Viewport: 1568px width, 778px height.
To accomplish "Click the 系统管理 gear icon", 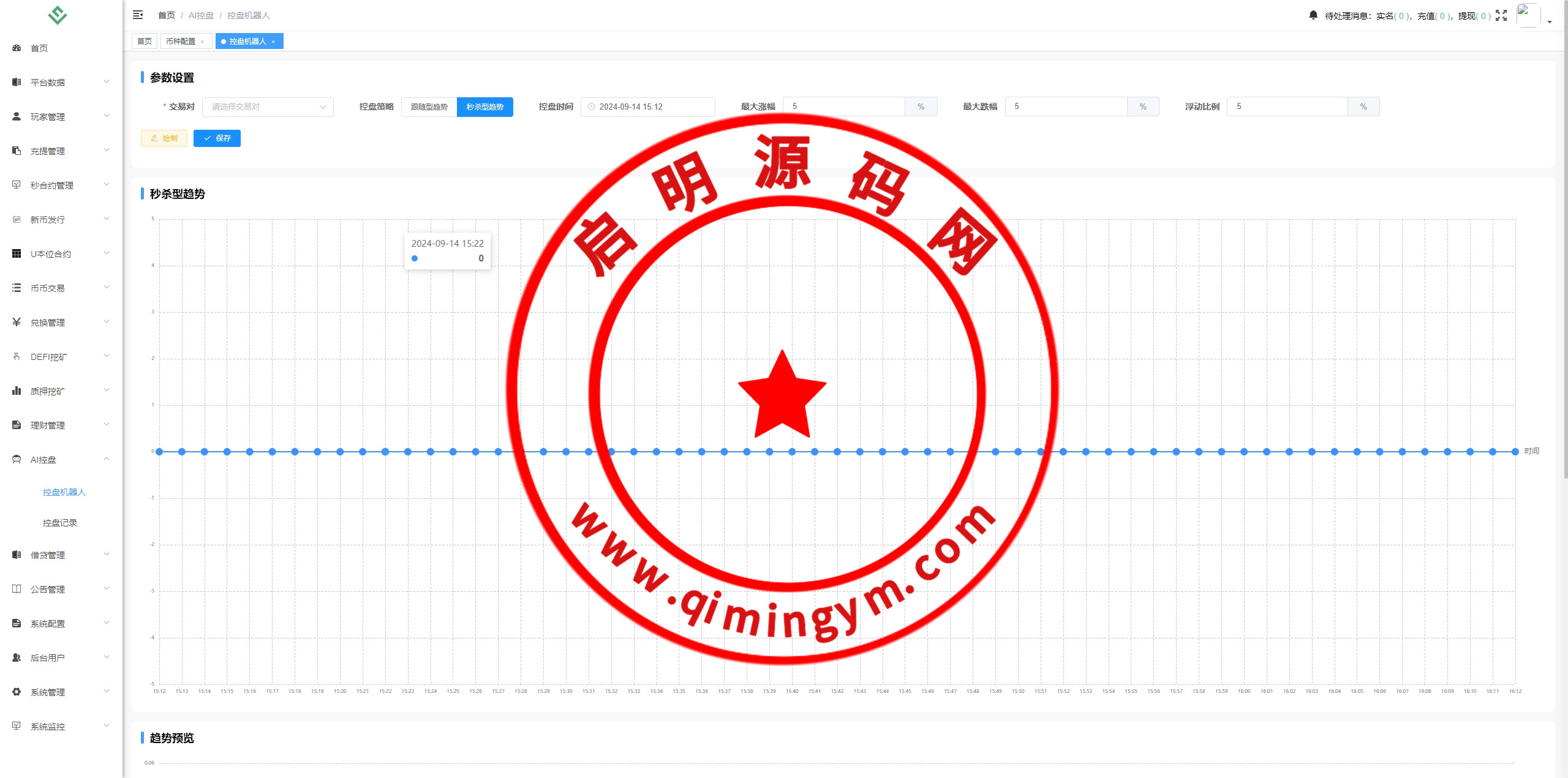I will 17,692.
